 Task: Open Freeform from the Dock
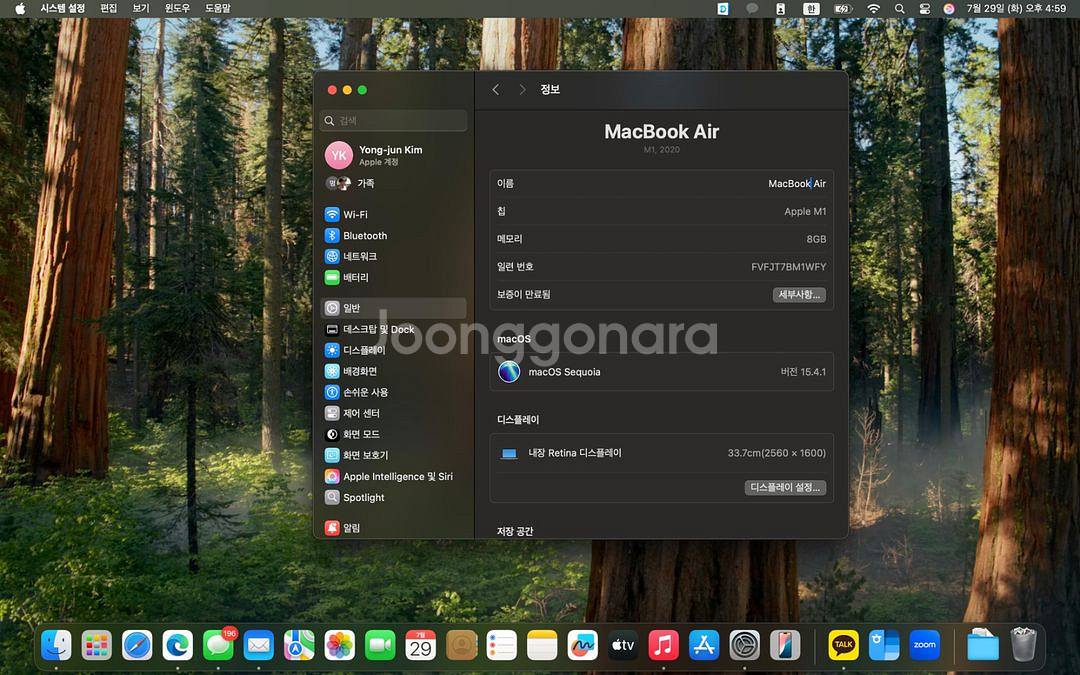tap(583, 645)
